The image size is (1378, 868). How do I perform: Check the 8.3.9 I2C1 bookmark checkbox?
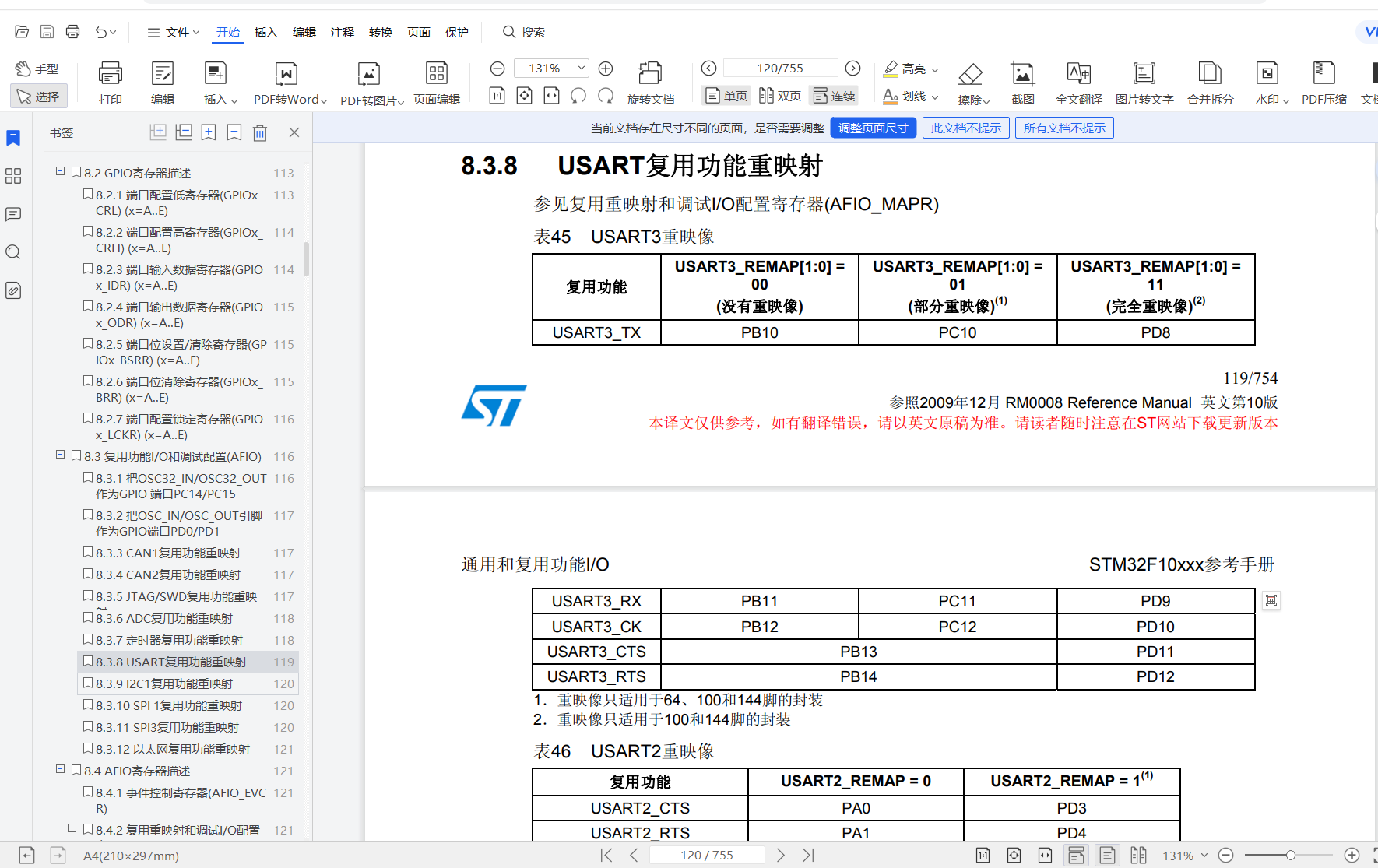pyautogui.click(x=88, y=683)
